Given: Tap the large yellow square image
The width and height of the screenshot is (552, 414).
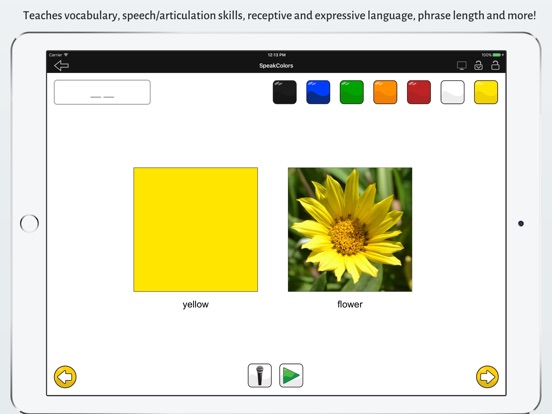Looking at the screenshot, I should 196,230.
